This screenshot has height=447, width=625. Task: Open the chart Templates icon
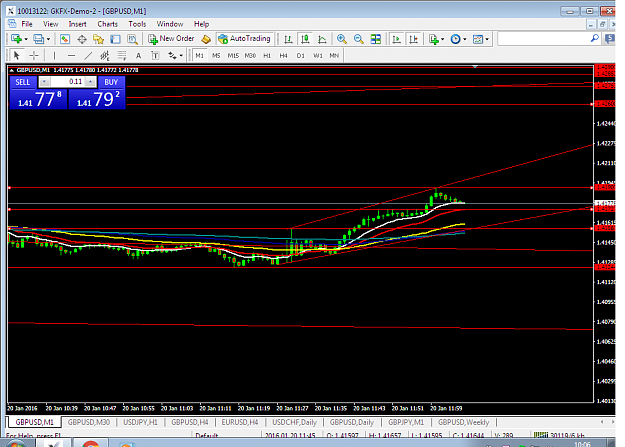pos(478,39)
